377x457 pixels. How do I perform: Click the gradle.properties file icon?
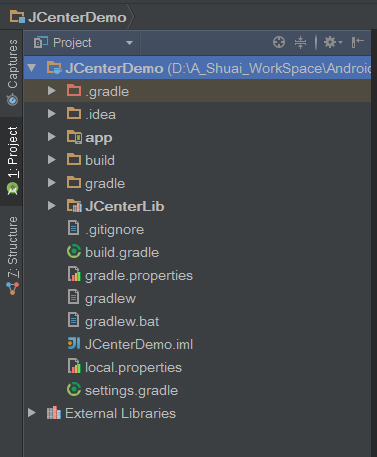(74, 274)
